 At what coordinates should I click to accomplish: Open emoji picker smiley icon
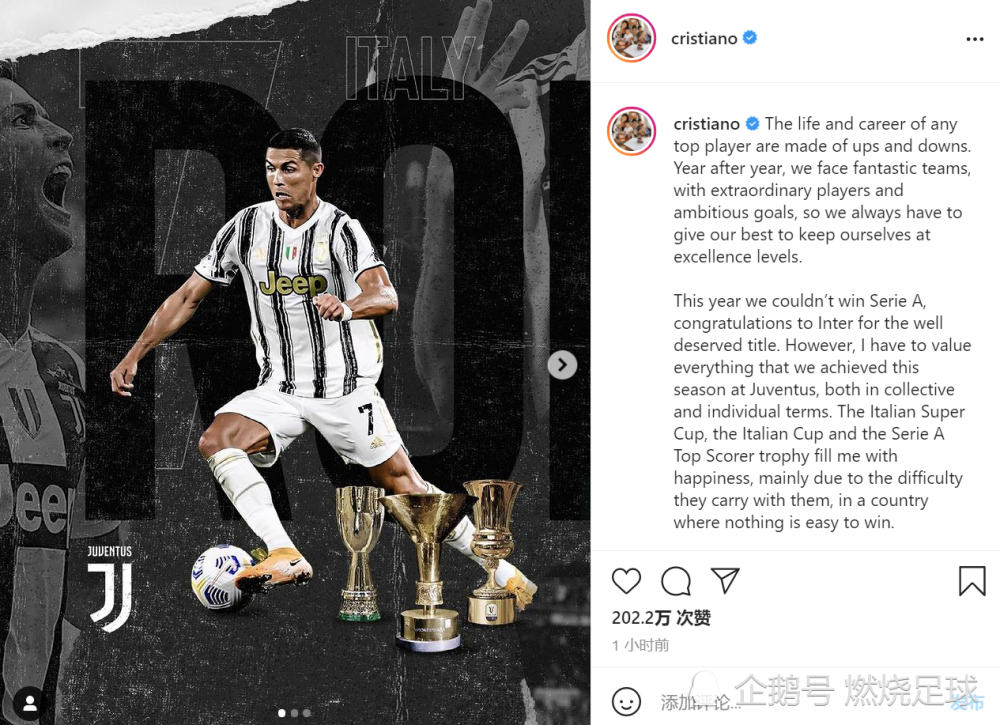point(626,701)
